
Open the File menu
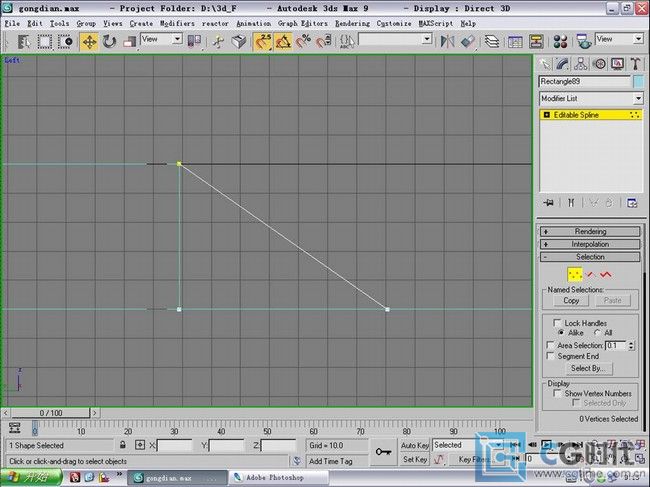12,24
